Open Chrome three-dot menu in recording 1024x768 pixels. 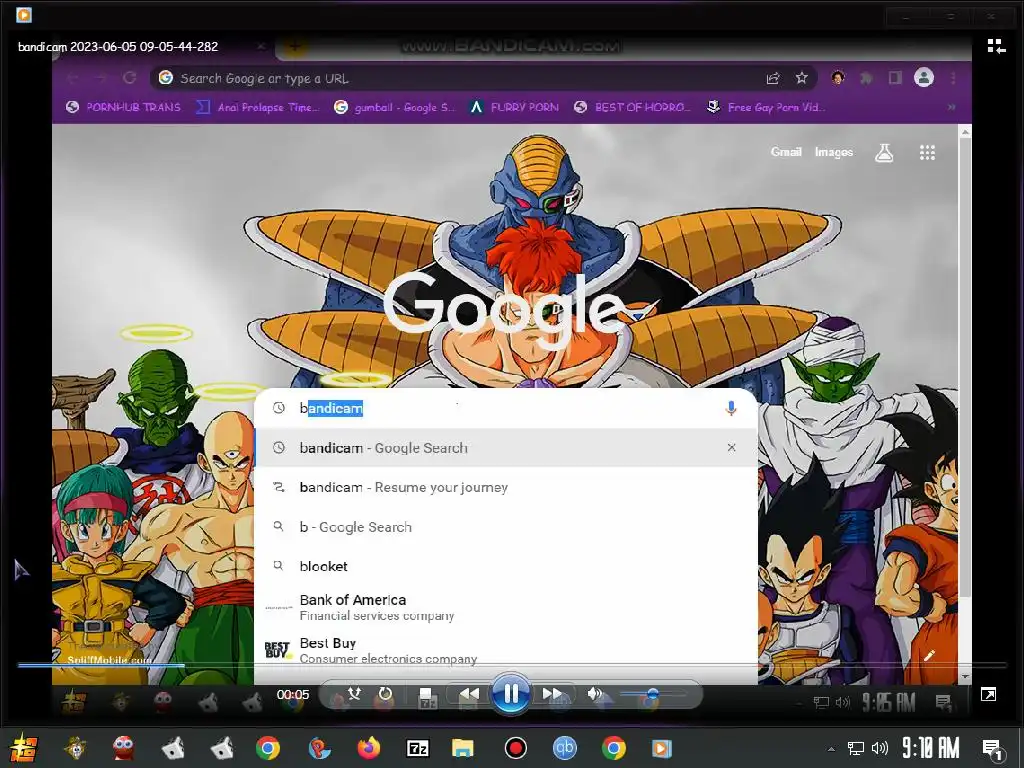coord(953,78)
